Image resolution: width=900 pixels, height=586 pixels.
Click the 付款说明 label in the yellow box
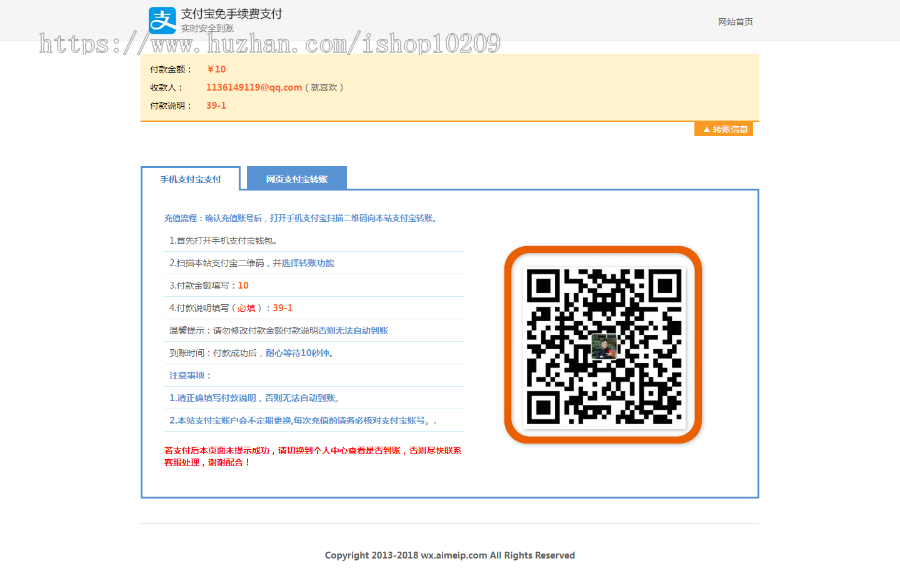tap(170, 106)
